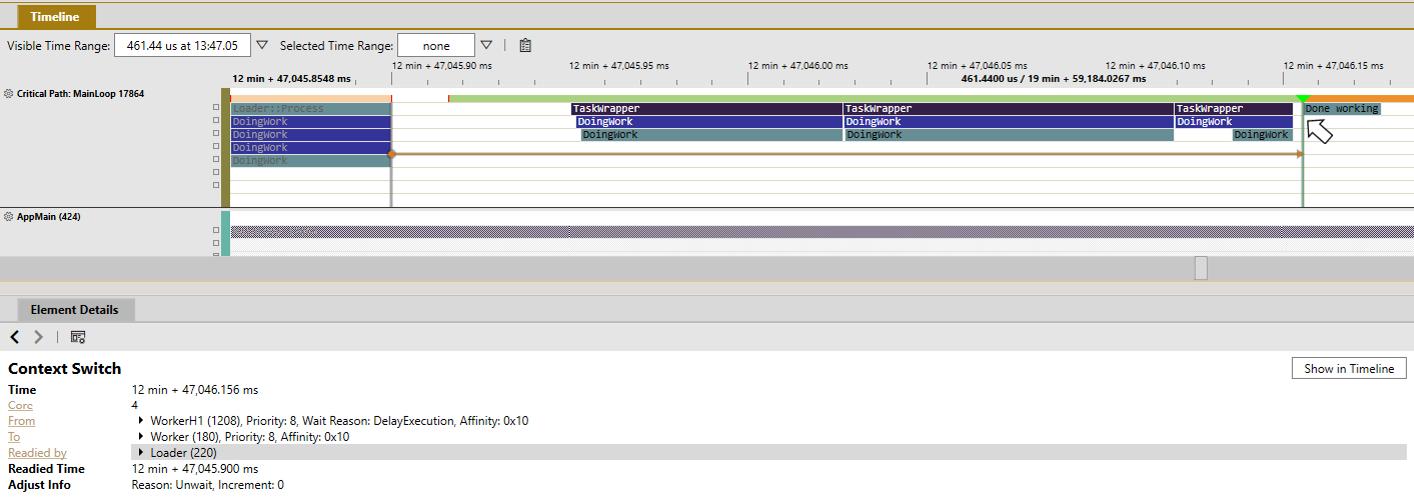The height and width of the screenshot is (501, 1414).
Task: Select the Element Details tab
Action: tap(74, 310)
